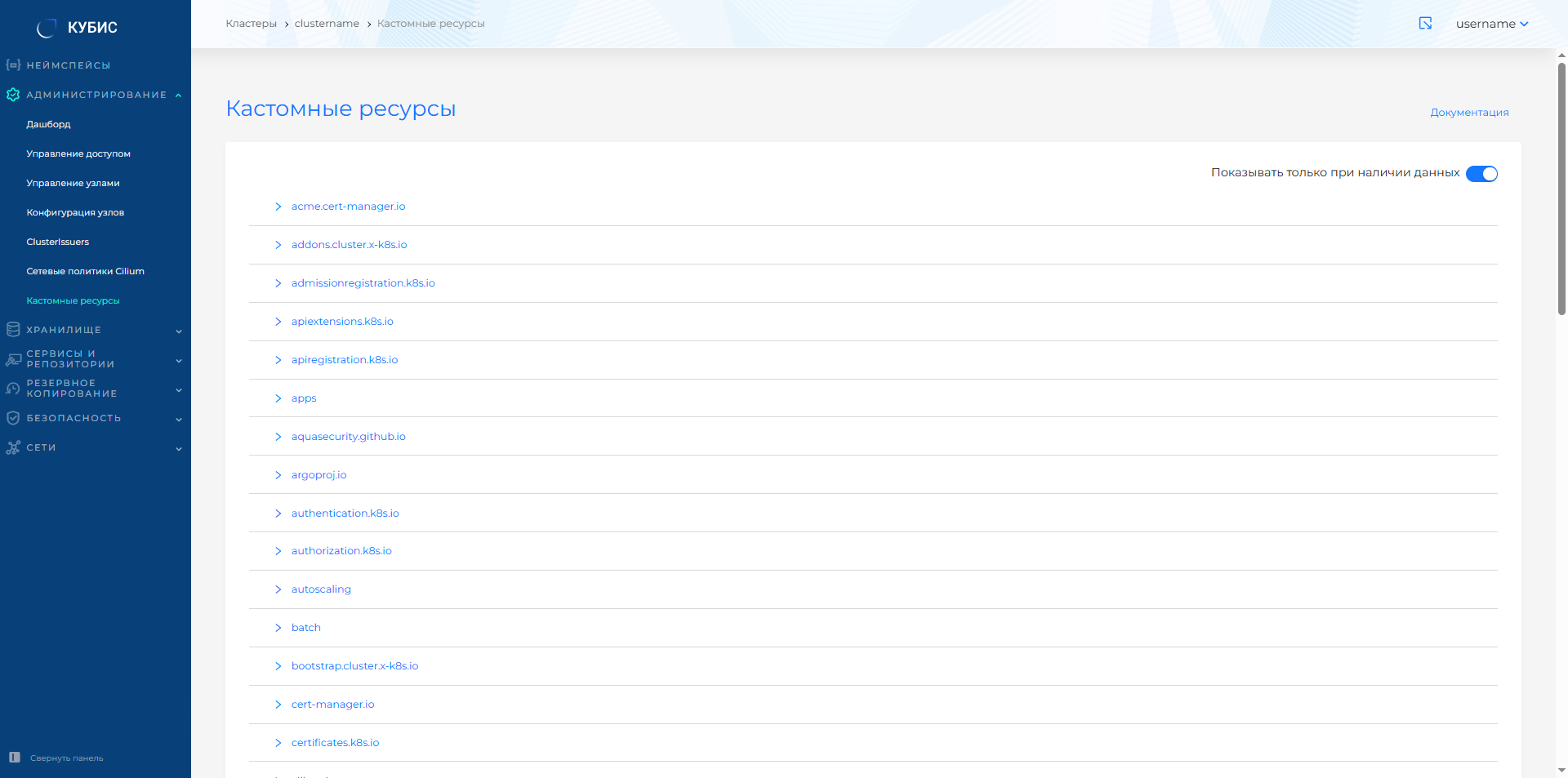Open the username dropdown menu

pyautogui.click(x=1491, y=24)
